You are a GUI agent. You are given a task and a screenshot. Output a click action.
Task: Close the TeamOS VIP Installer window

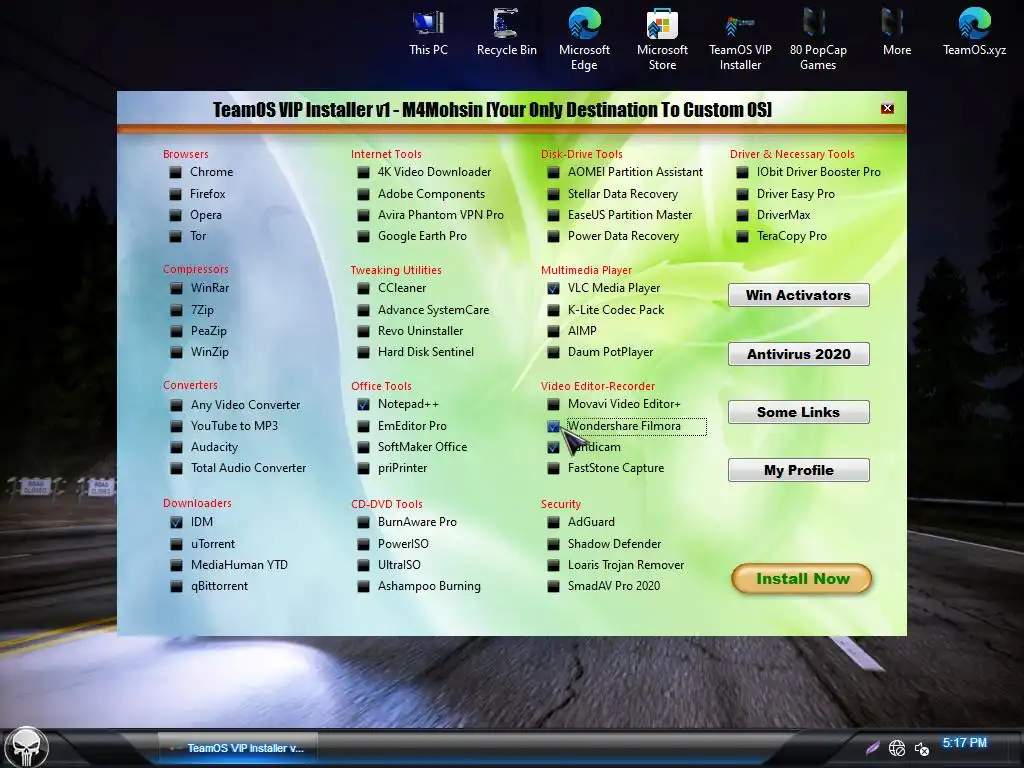click(887, 108)
